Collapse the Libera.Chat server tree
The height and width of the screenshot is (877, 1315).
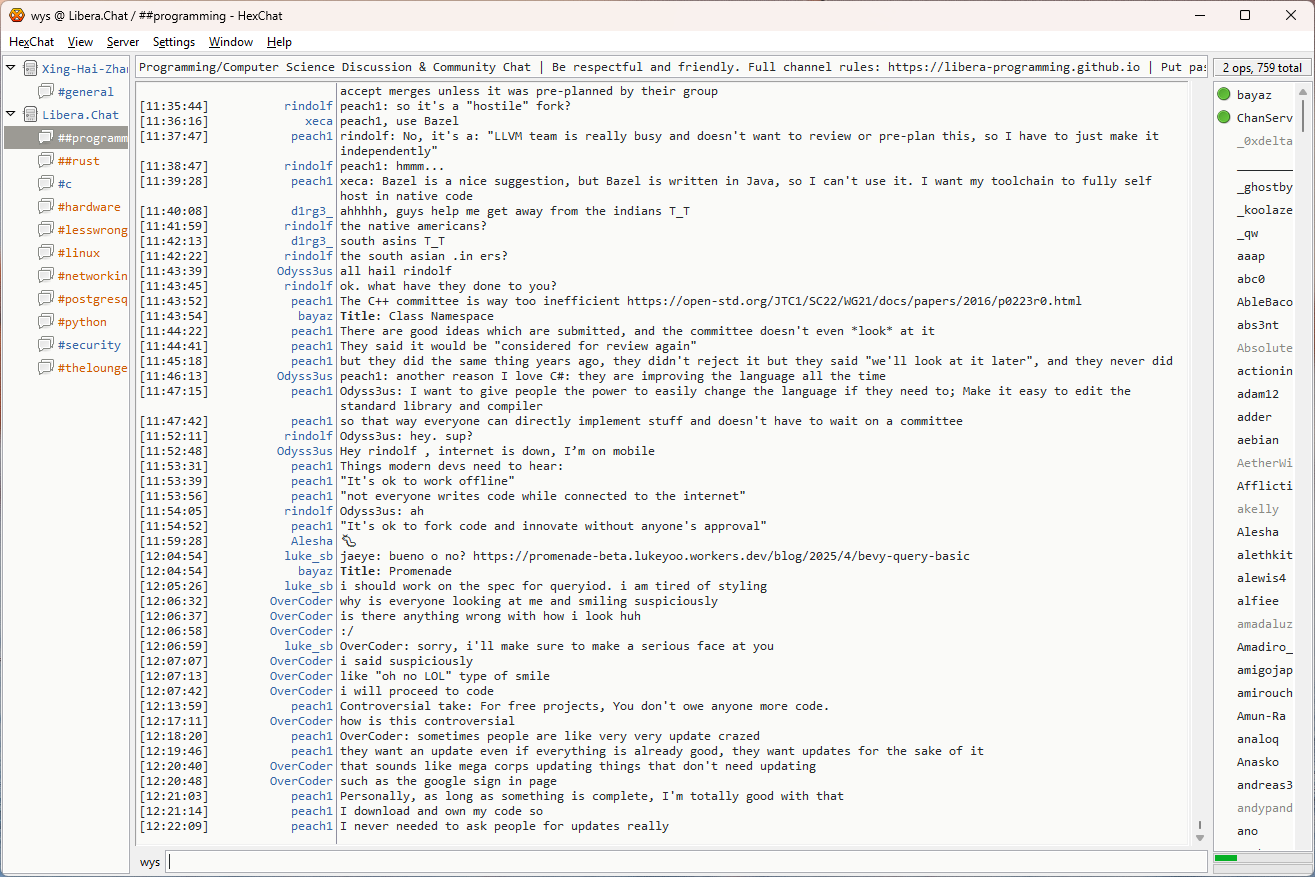(11, 114)
